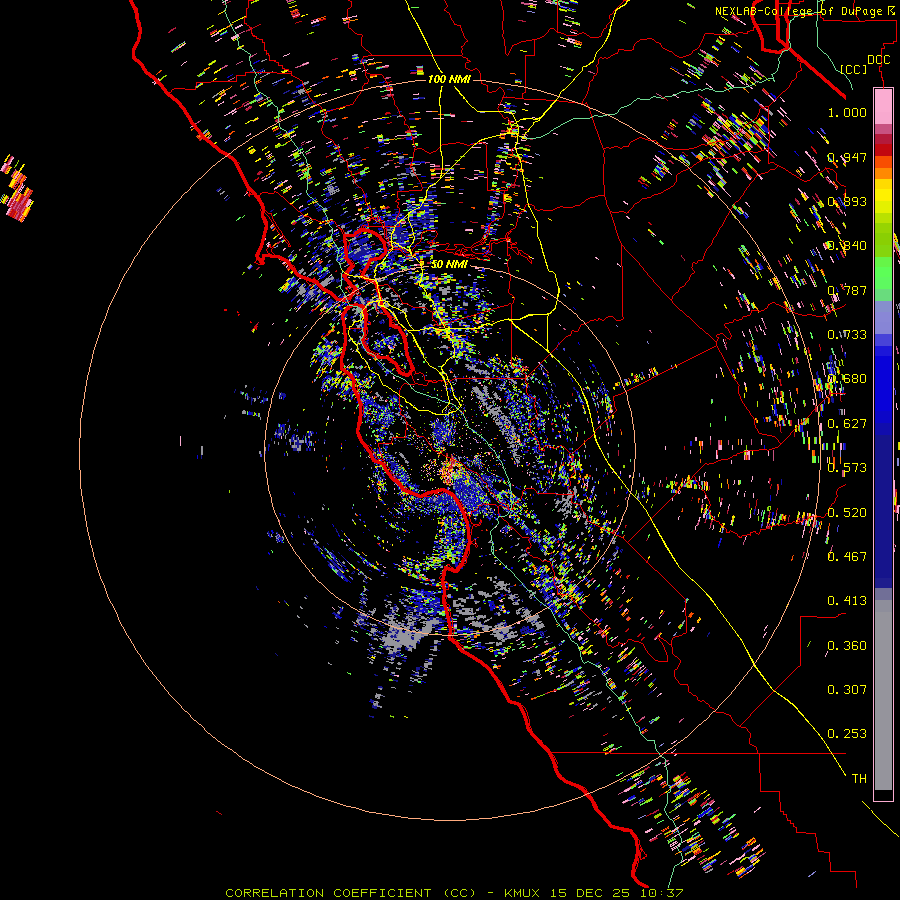
Task: Click the 0.253 legend value
Action: point(847,734)
